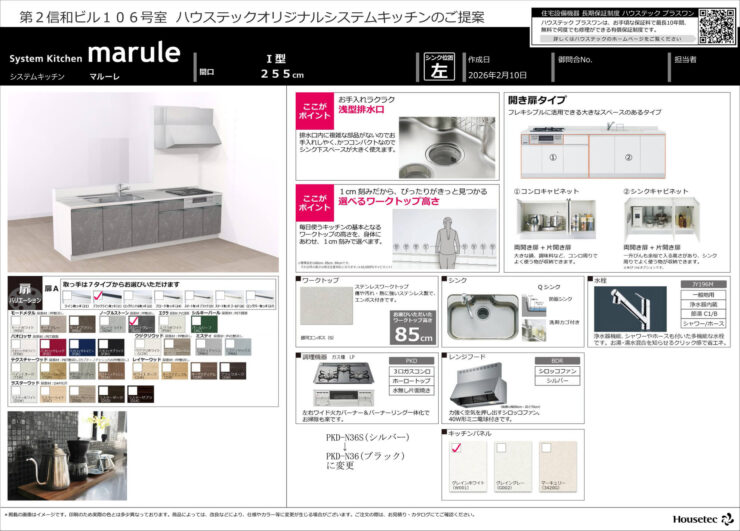Screen dimensions: 740x531
Task: Open the コンロキャビネット interior photo
Action: [555, 218]
